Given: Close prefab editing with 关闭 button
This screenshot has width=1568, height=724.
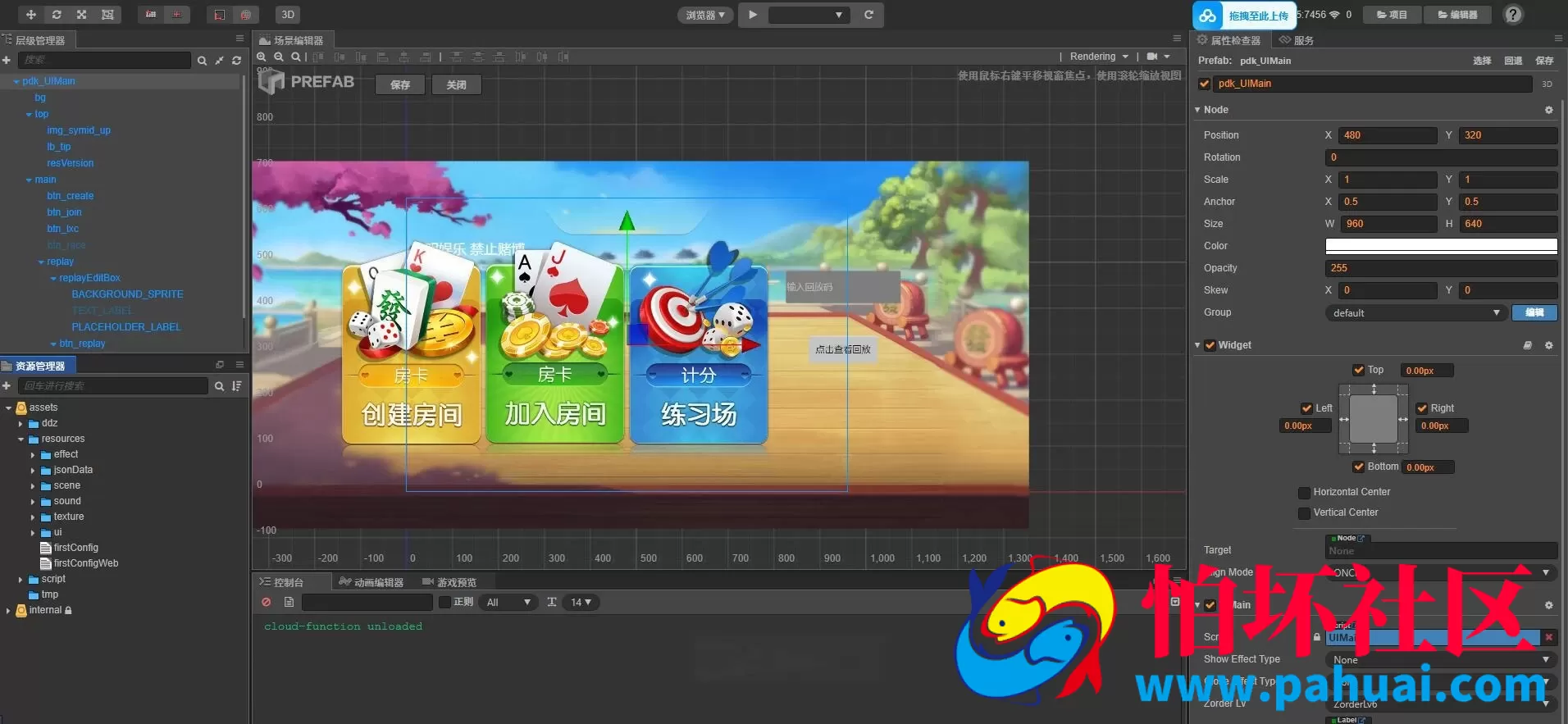Looking at the screenshot, I should [x=456, y=84].
